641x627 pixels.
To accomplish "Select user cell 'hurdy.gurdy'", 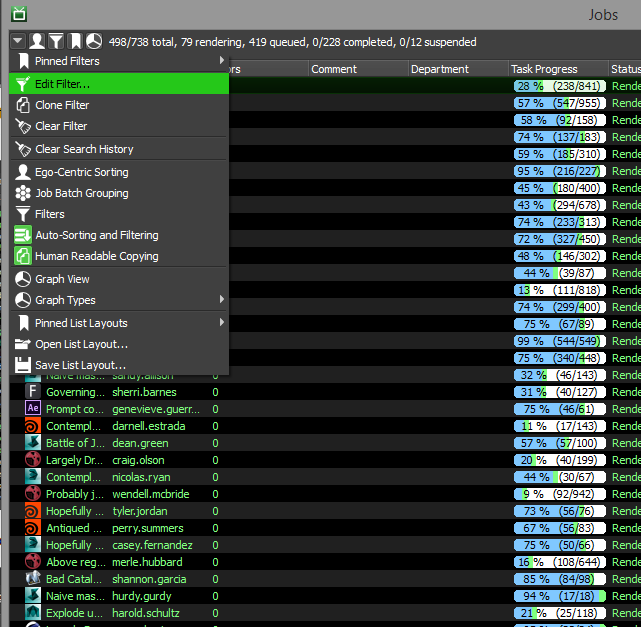I will point(142,596).
